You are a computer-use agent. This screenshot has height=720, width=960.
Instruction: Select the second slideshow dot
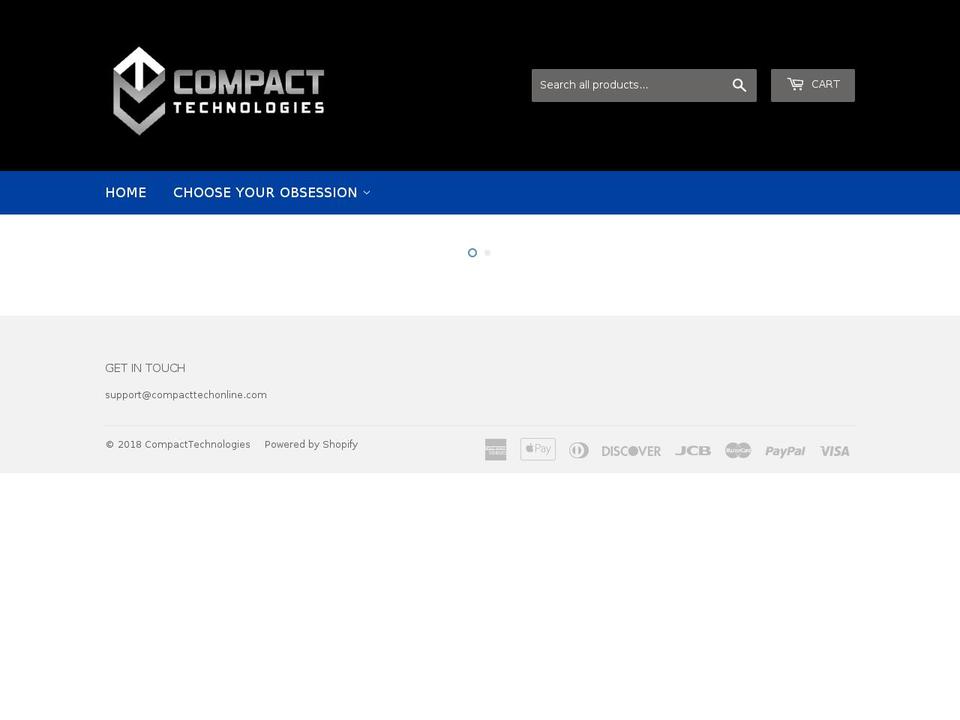(x=487, y=252)
